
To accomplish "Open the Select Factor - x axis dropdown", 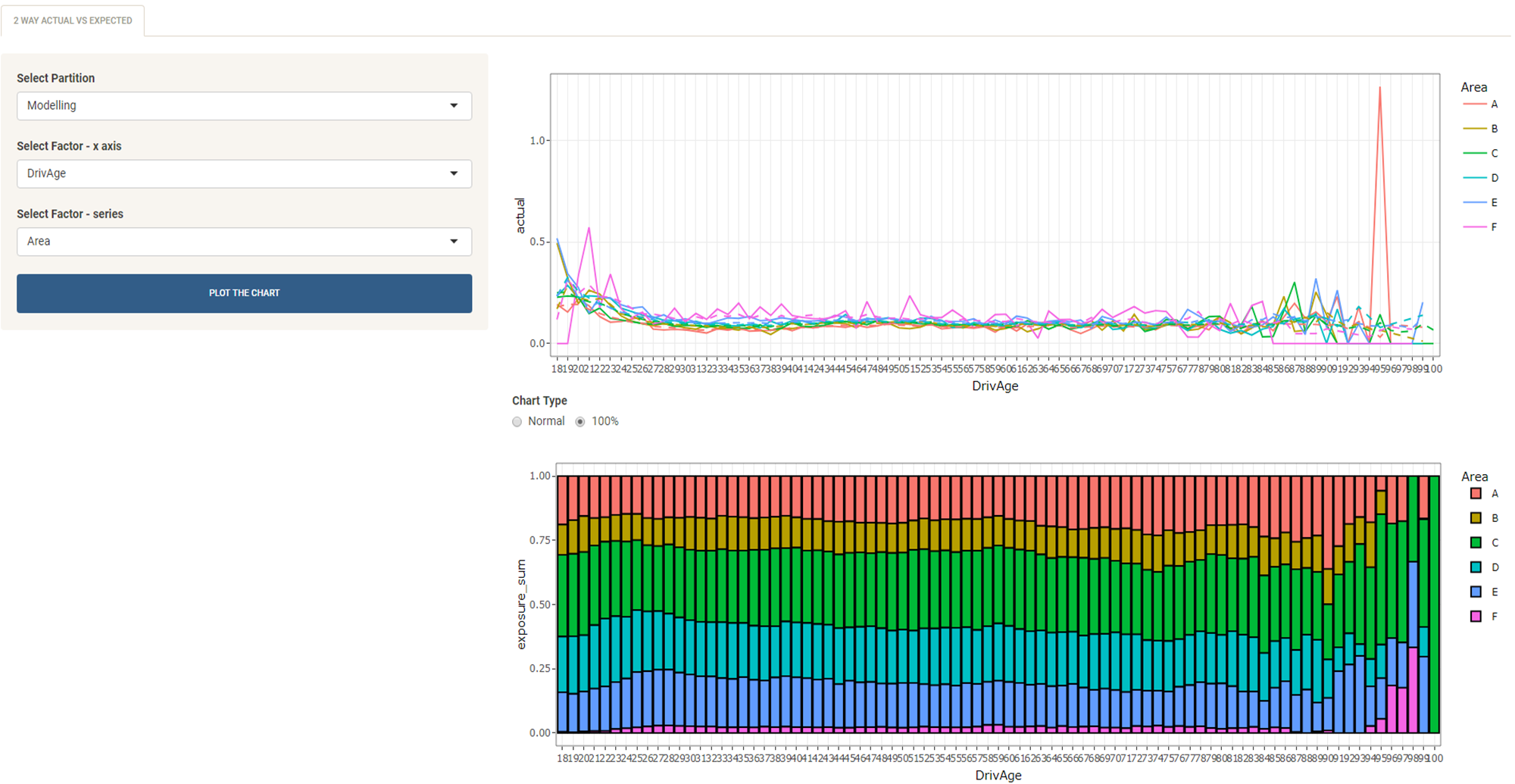I will tap(244, 173).
